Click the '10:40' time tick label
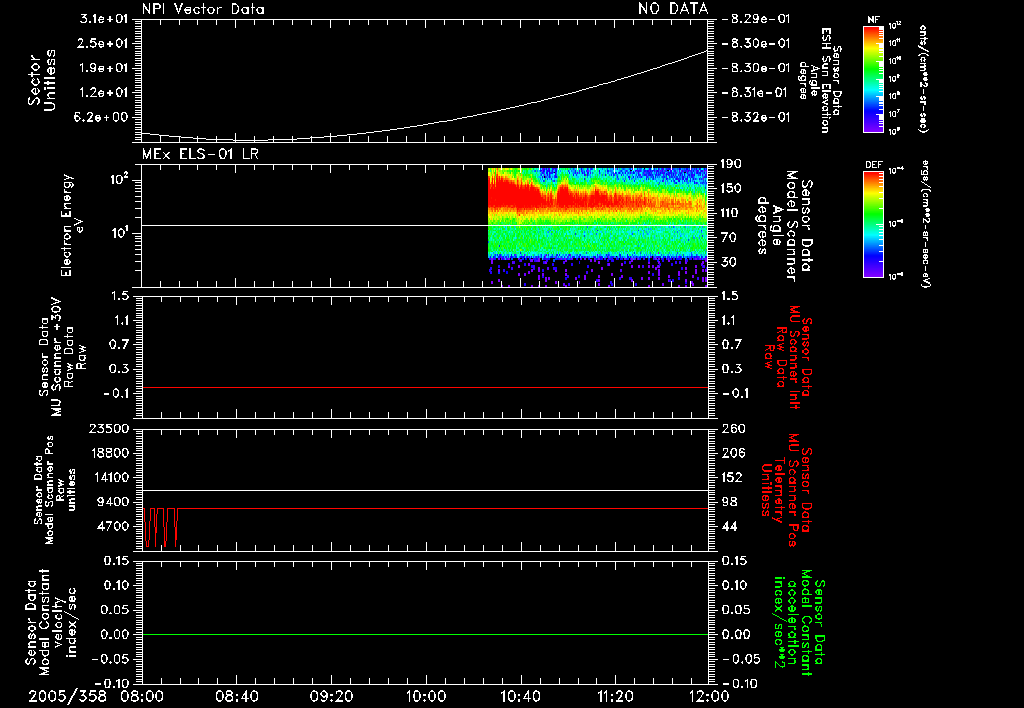The height and width of the screenshot is (708, 1024). [520, 696]
